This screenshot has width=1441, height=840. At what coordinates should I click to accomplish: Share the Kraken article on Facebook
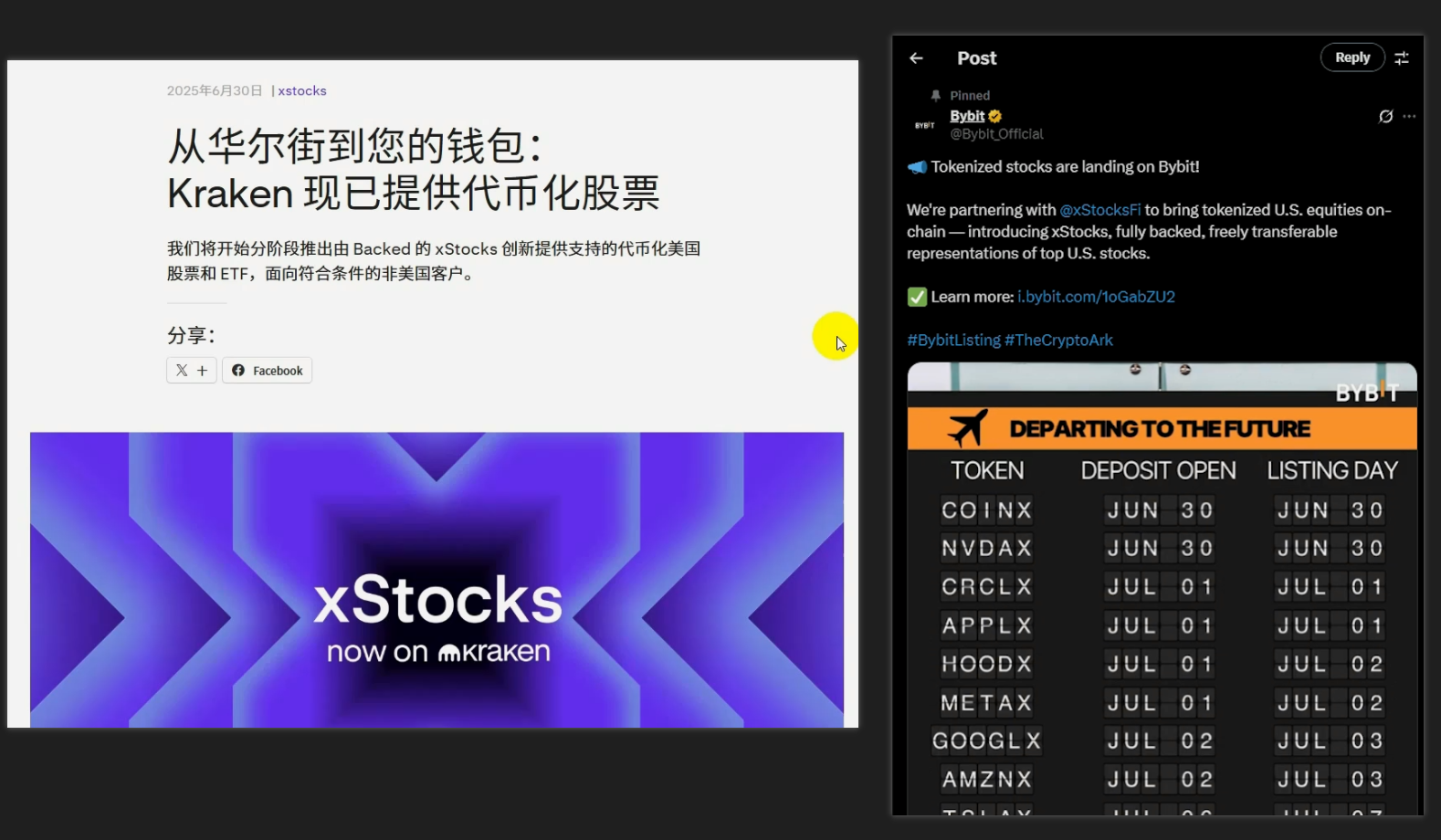[267, 371]
